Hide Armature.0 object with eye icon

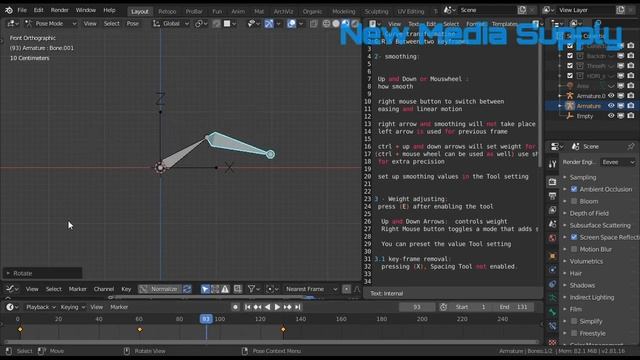click(x=611, y=96)
